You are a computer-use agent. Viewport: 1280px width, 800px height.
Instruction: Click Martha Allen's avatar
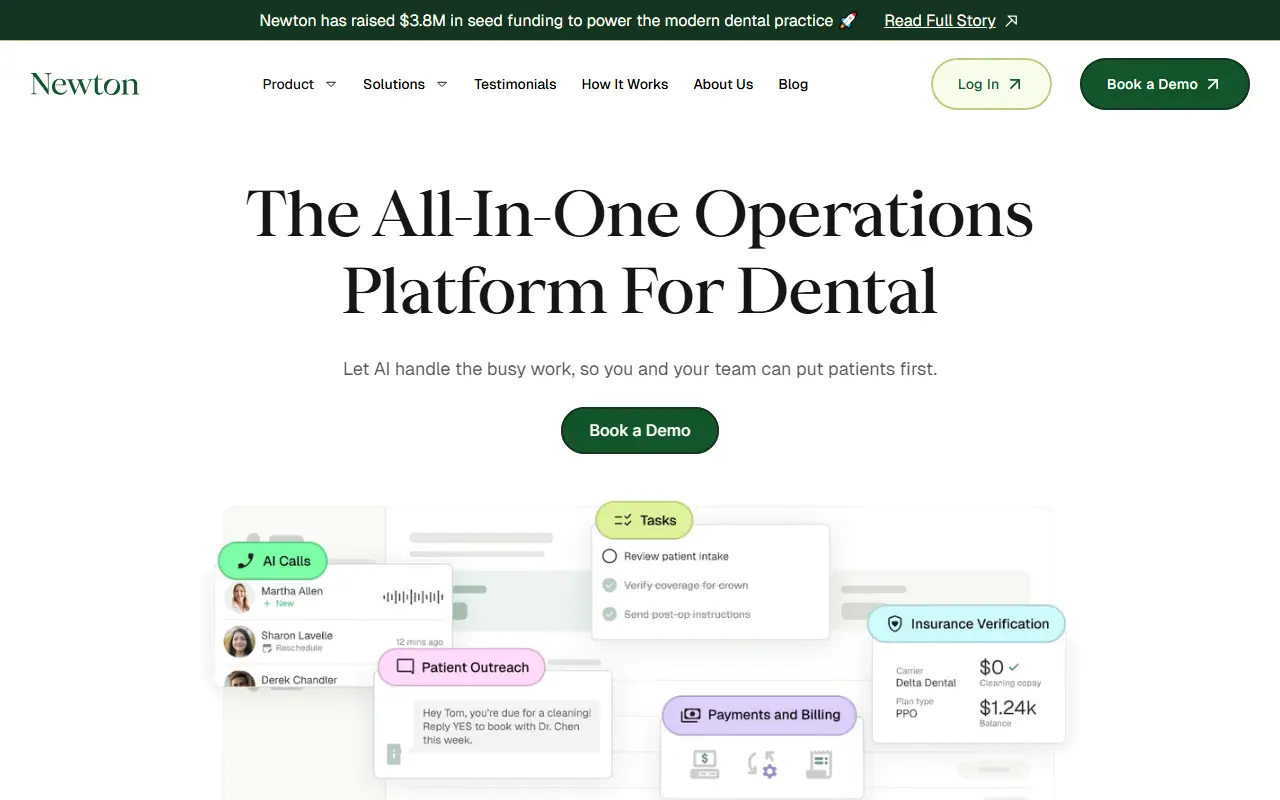[240, 597]
